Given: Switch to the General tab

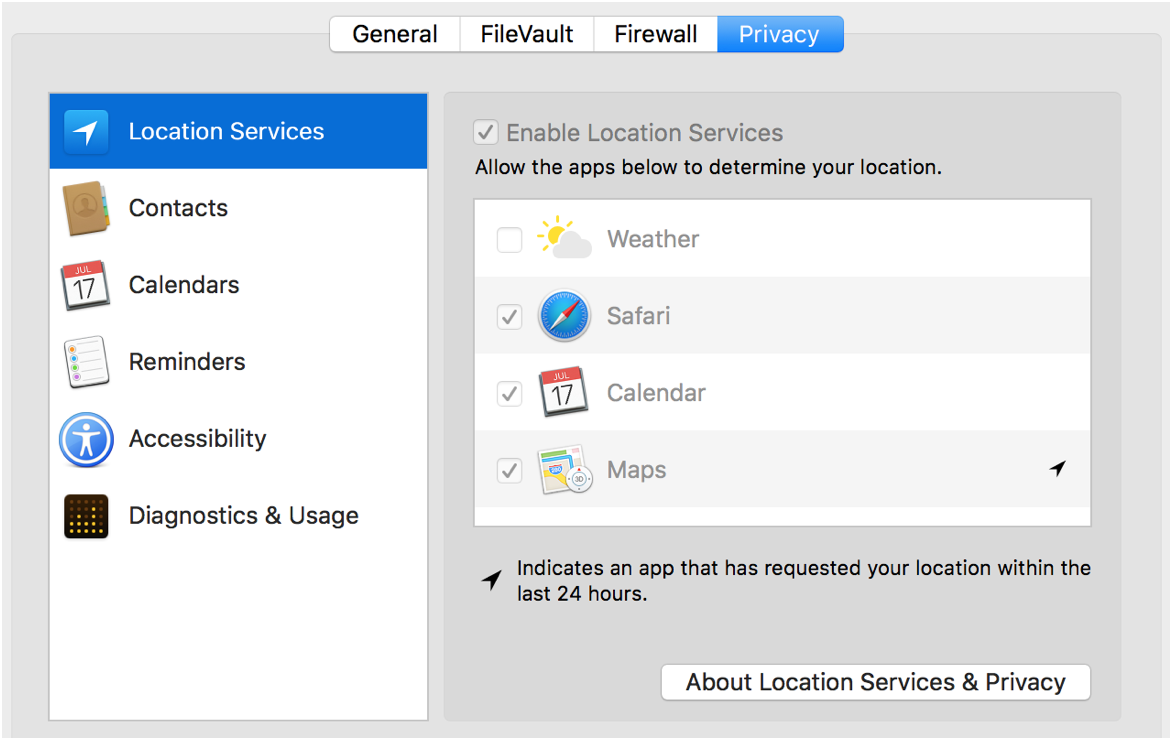Looking at the screenshot, I should (395, 34).
